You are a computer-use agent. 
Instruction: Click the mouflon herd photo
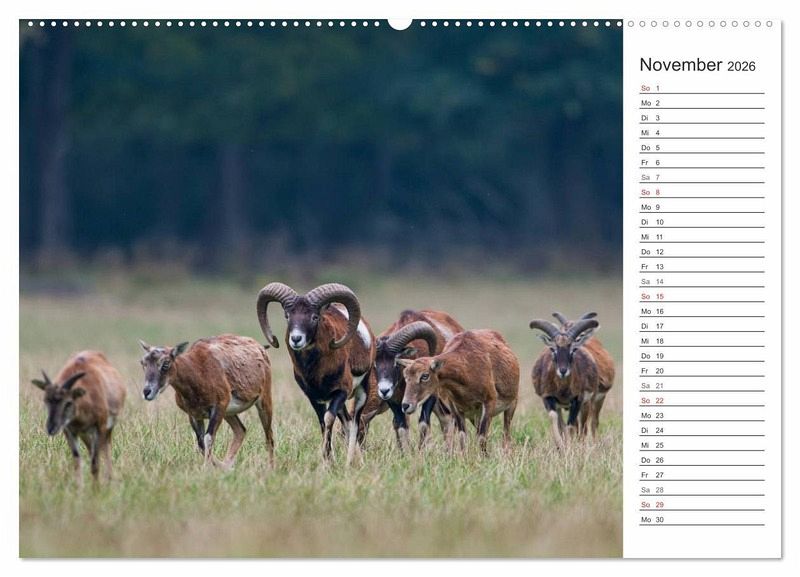pos(321,289)
